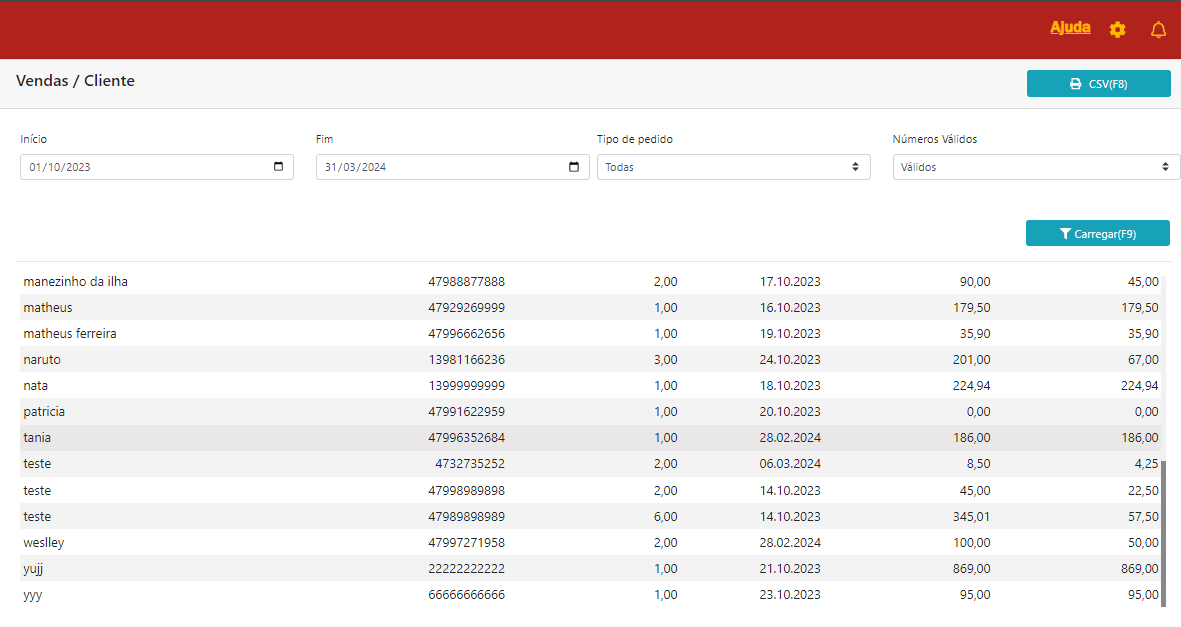Click the Vendas / Cliente page title
This screenshot has height=627, width=1181.
75,81
